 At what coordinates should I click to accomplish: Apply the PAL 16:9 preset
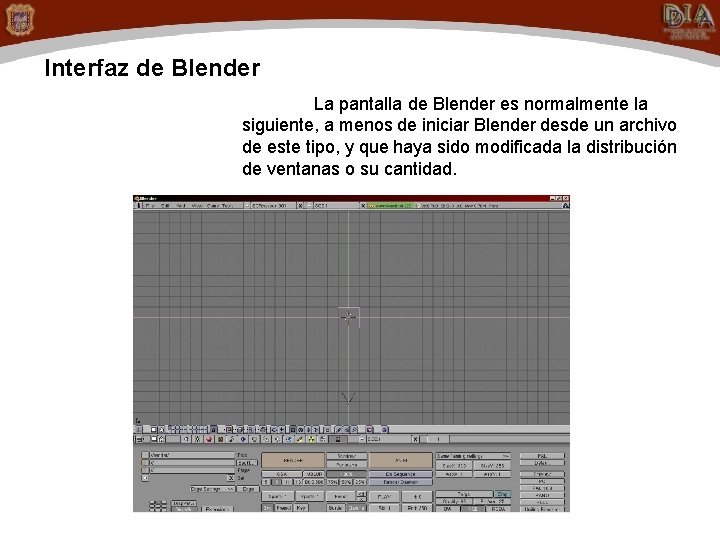542,488
